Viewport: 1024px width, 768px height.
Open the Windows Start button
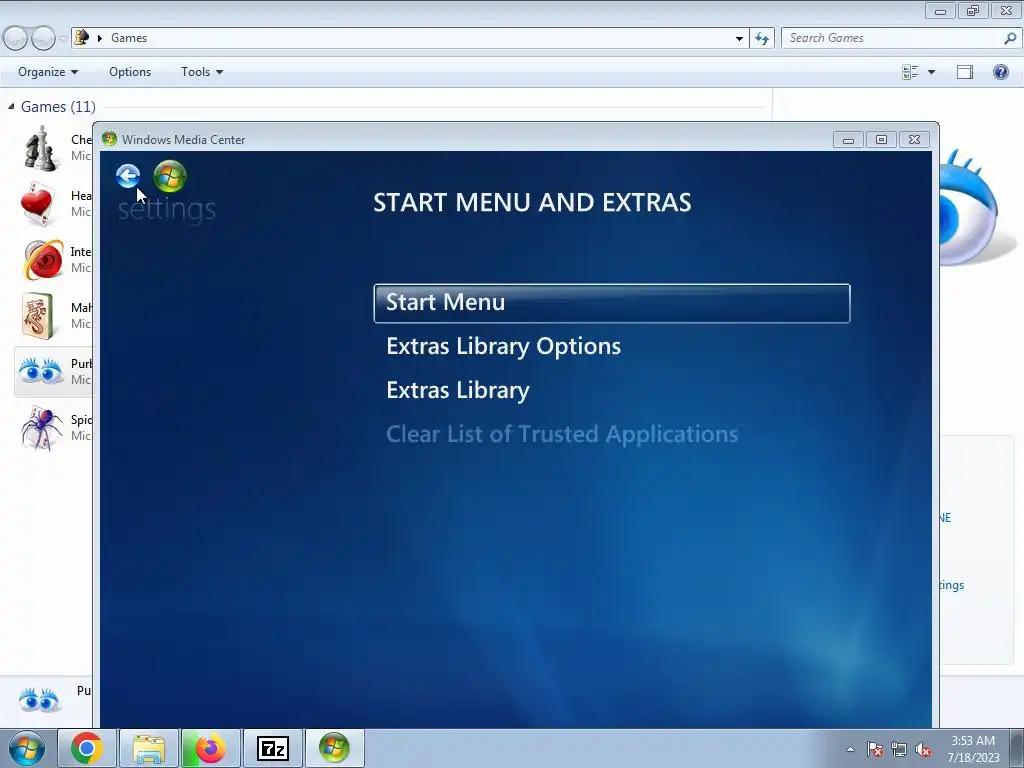pyautogui.click(x=27, y=748)
